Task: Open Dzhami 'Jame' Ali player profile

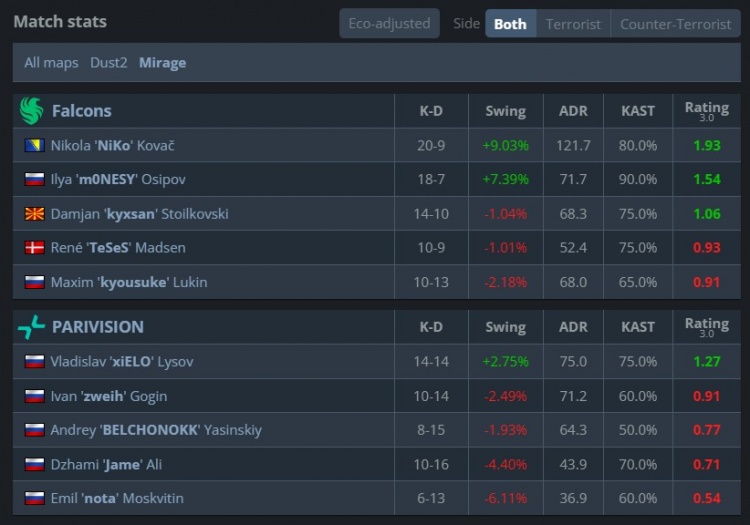Action: [x=100, y=464]
